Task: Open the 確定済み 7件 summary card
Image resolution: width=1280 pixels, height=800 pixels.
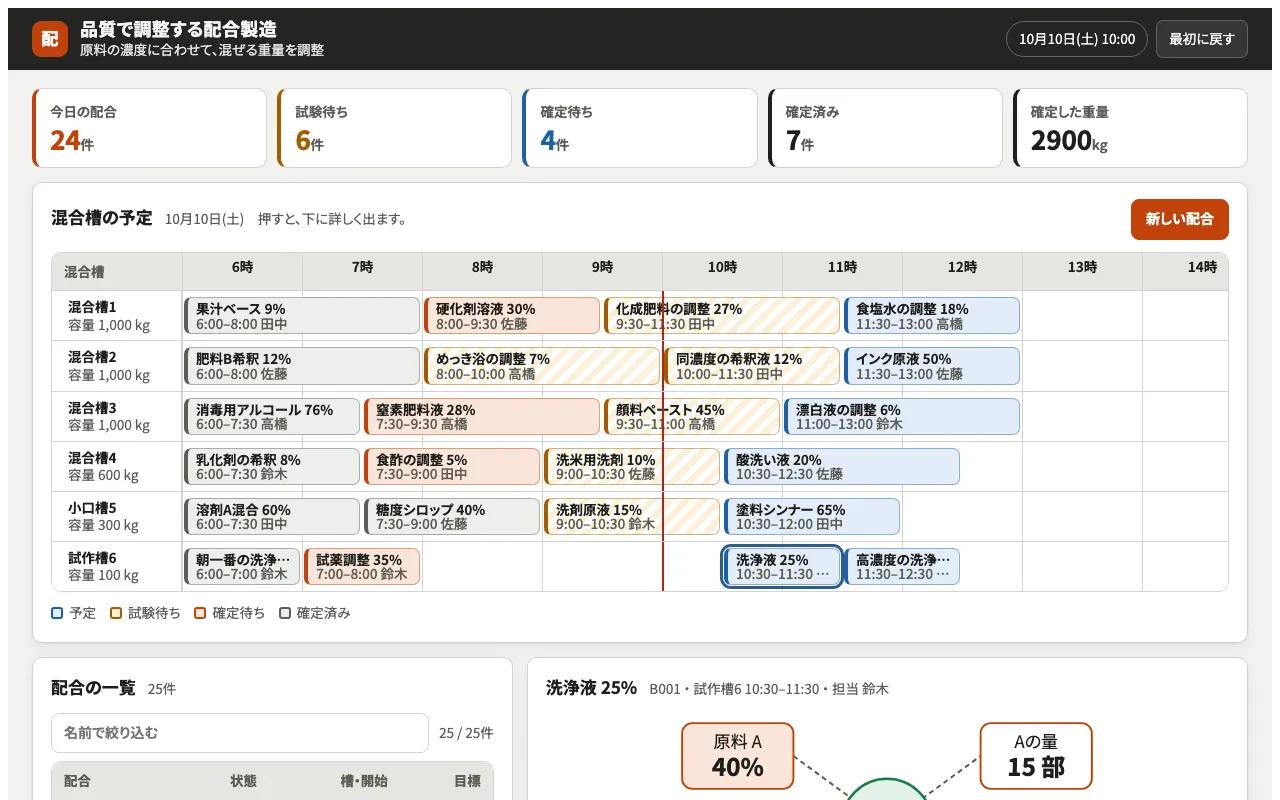Action: point(885,128)
